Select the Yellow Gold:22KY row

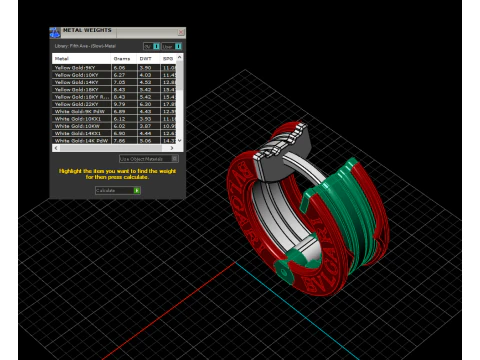click(x=114, y=104)
